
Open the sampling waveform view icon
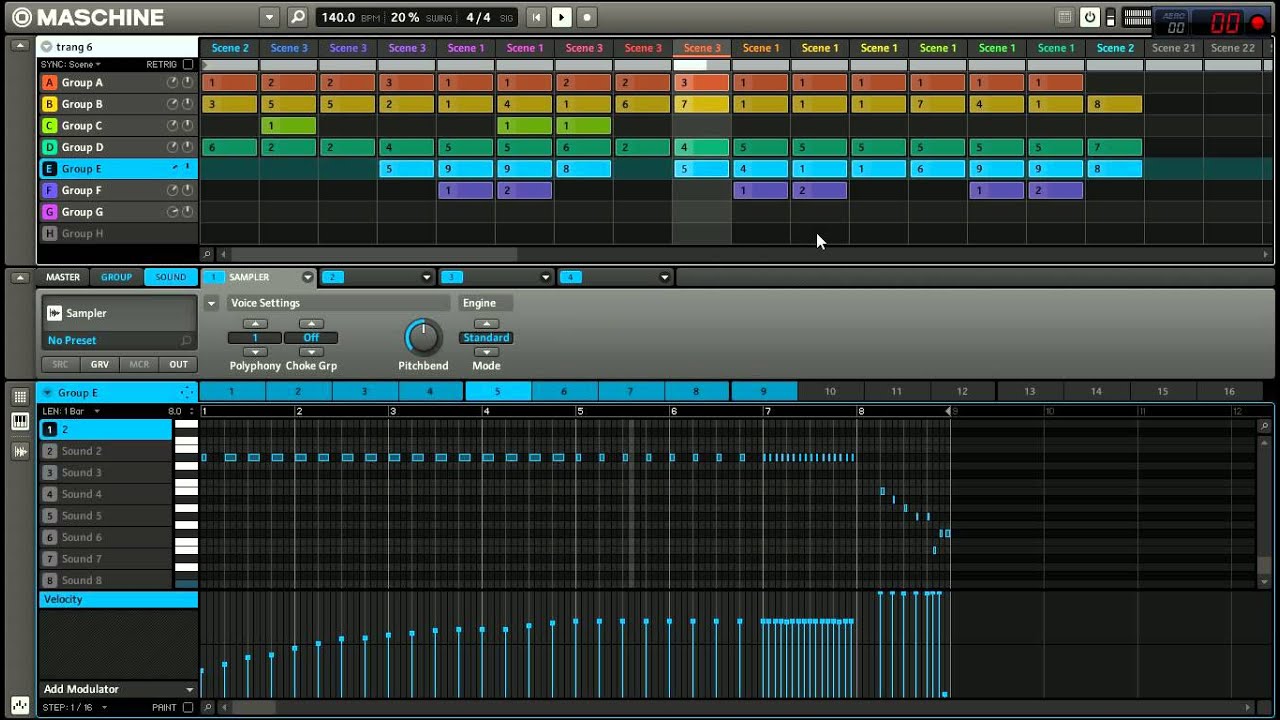coord(19,451)
